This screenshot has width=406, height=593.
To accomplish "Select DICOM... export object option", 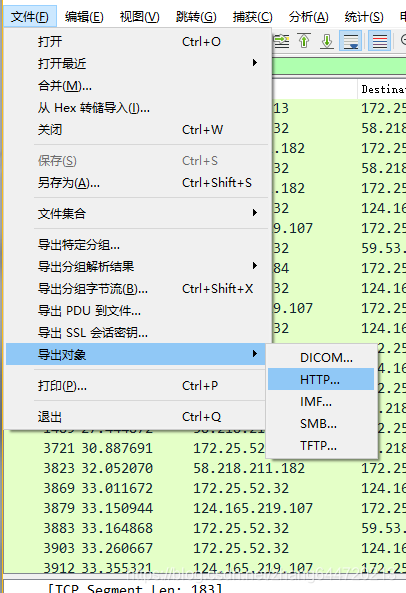I will (321, 357).
